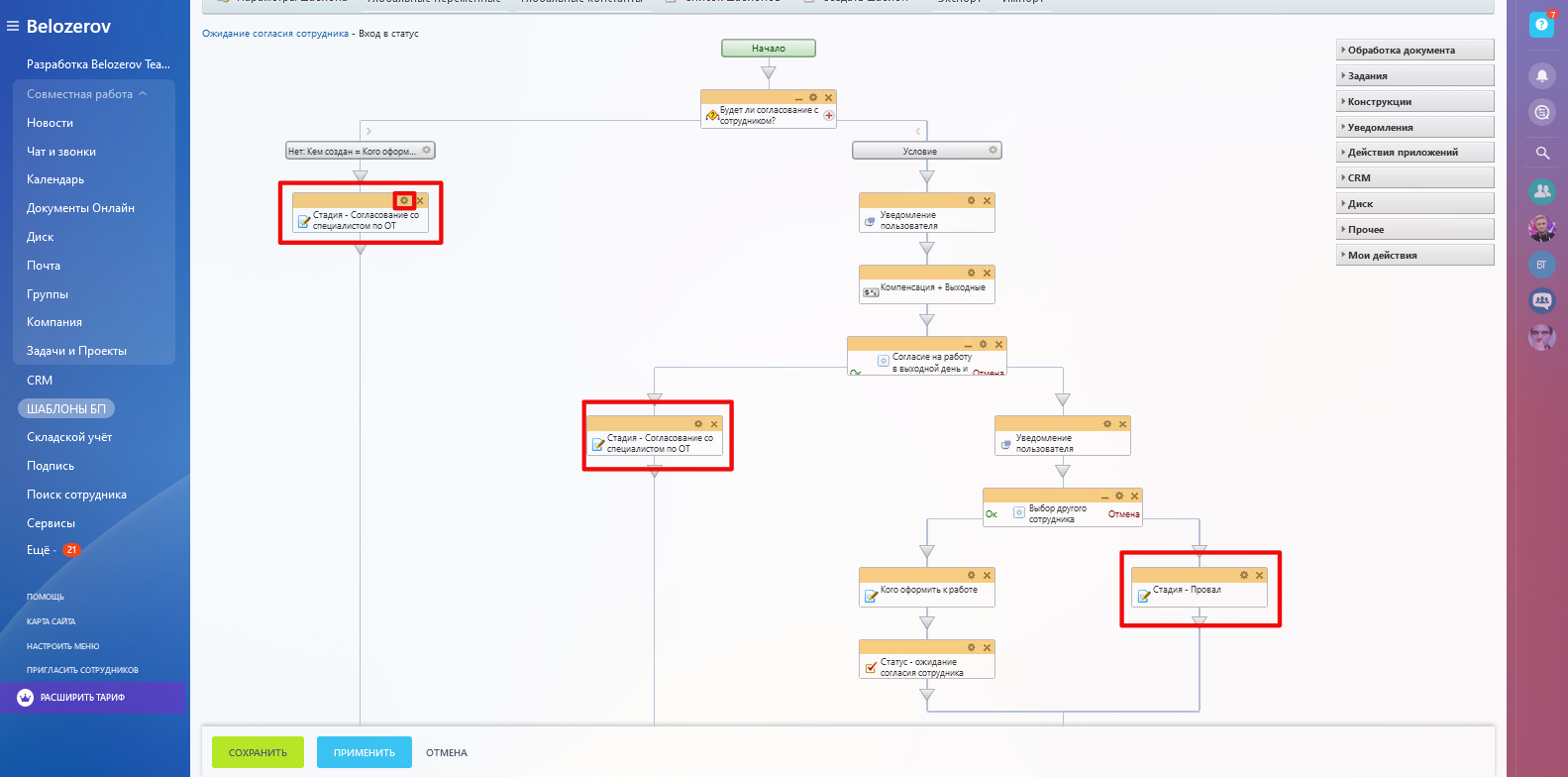Delete 'Согласие на работу в выходной день' block
Image resolution: width=1568 pixels, height=777 pixels.
click(x=998, y=344)
